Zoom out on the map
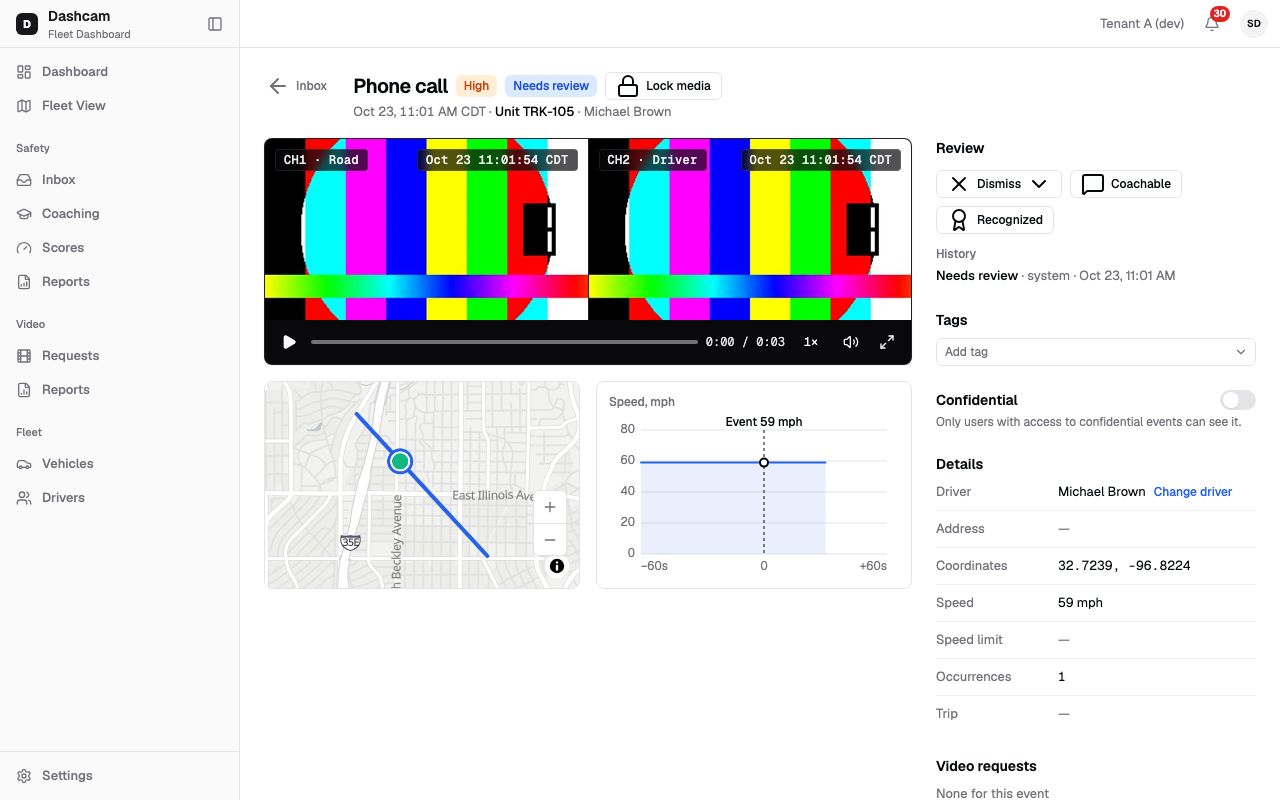 [x=550, y=540]
